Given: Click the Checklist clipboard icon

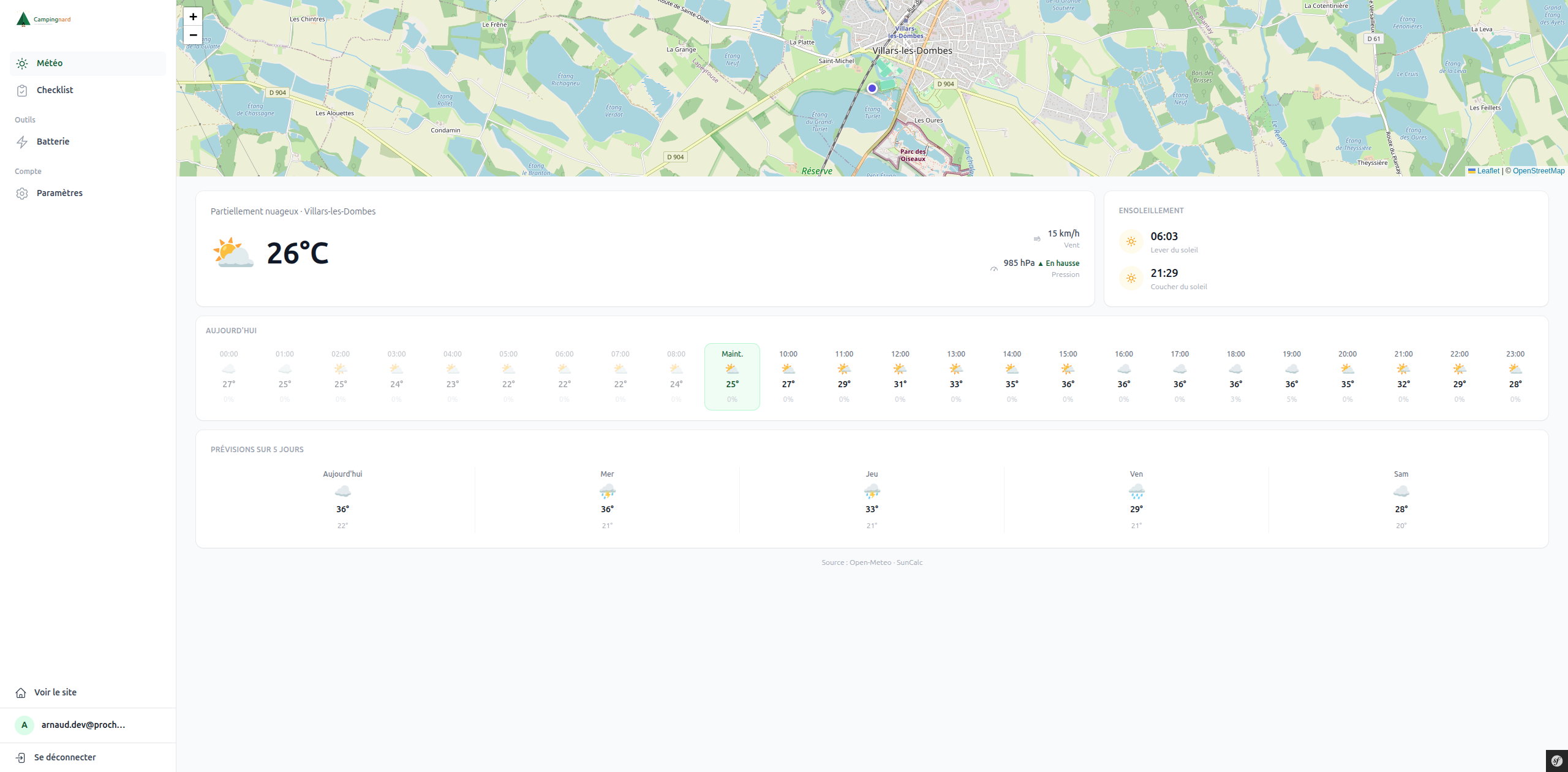Looking at the screenshot, I should 22,91.
